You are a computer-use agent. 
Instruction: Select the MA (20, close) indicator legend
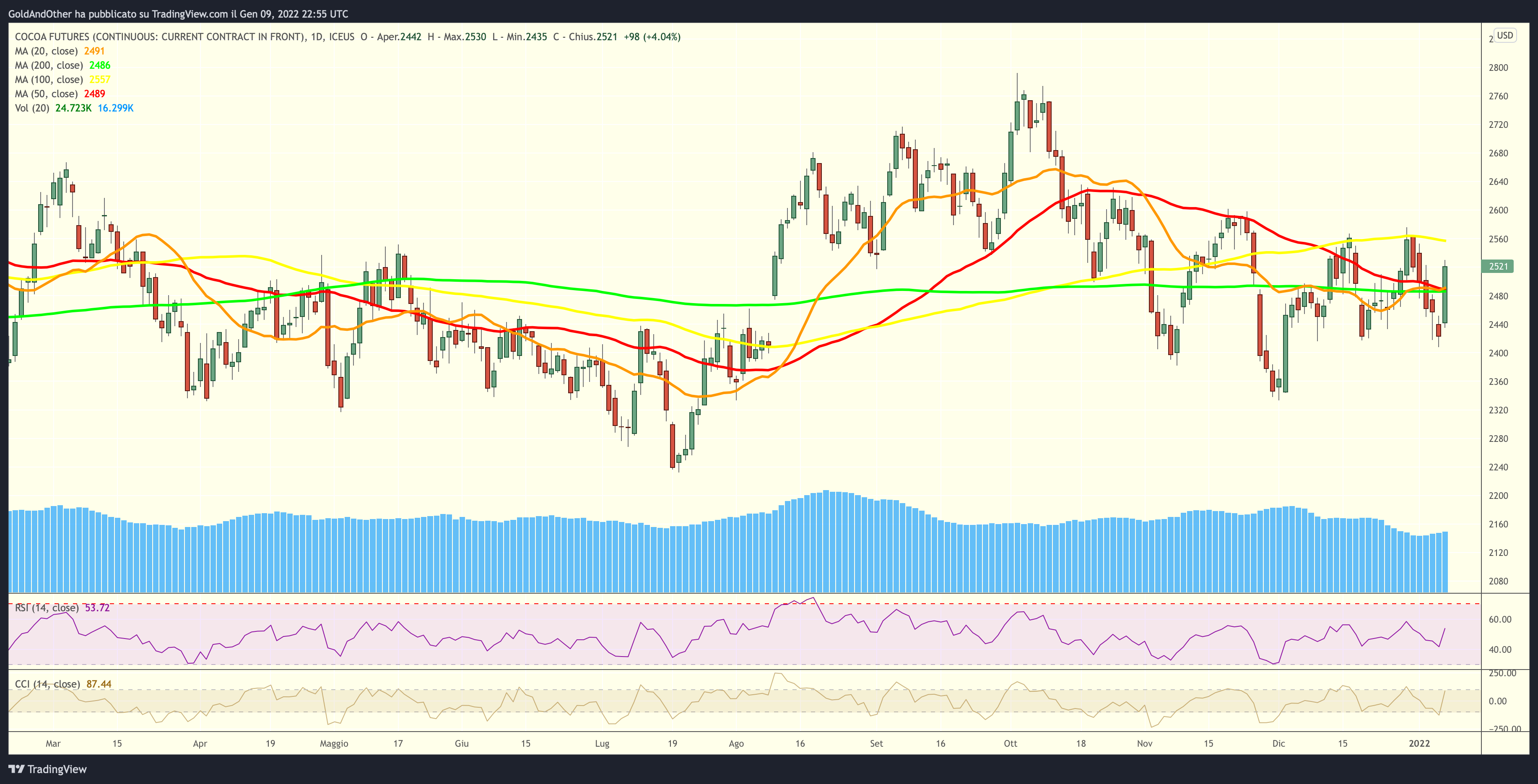click(x=60, y=51)
